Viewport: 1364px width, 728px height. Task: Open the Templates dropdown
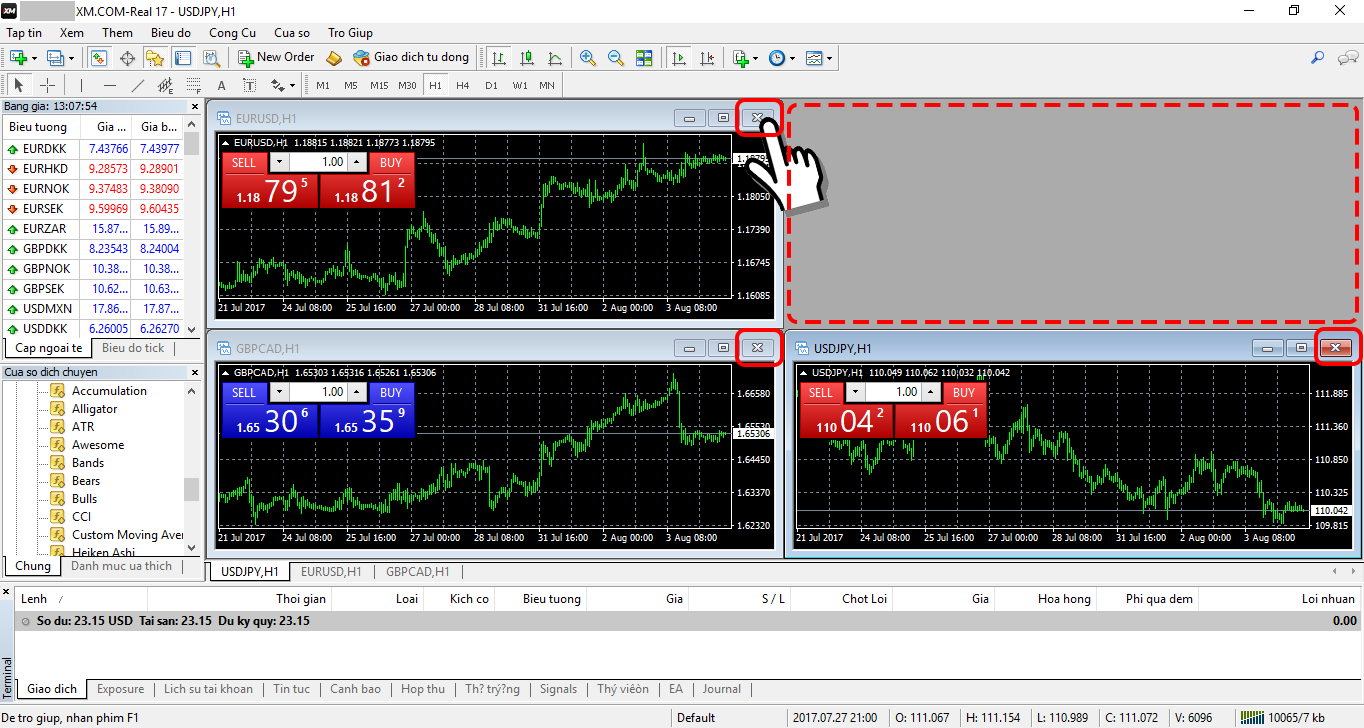tap(819, 58)
